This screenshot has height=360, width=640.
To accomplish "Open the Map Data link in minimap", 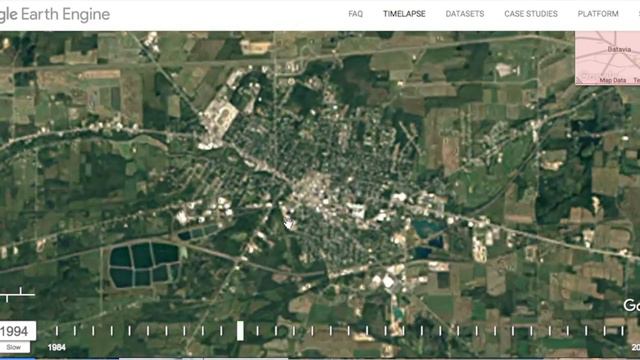I will tap(613, 80).
